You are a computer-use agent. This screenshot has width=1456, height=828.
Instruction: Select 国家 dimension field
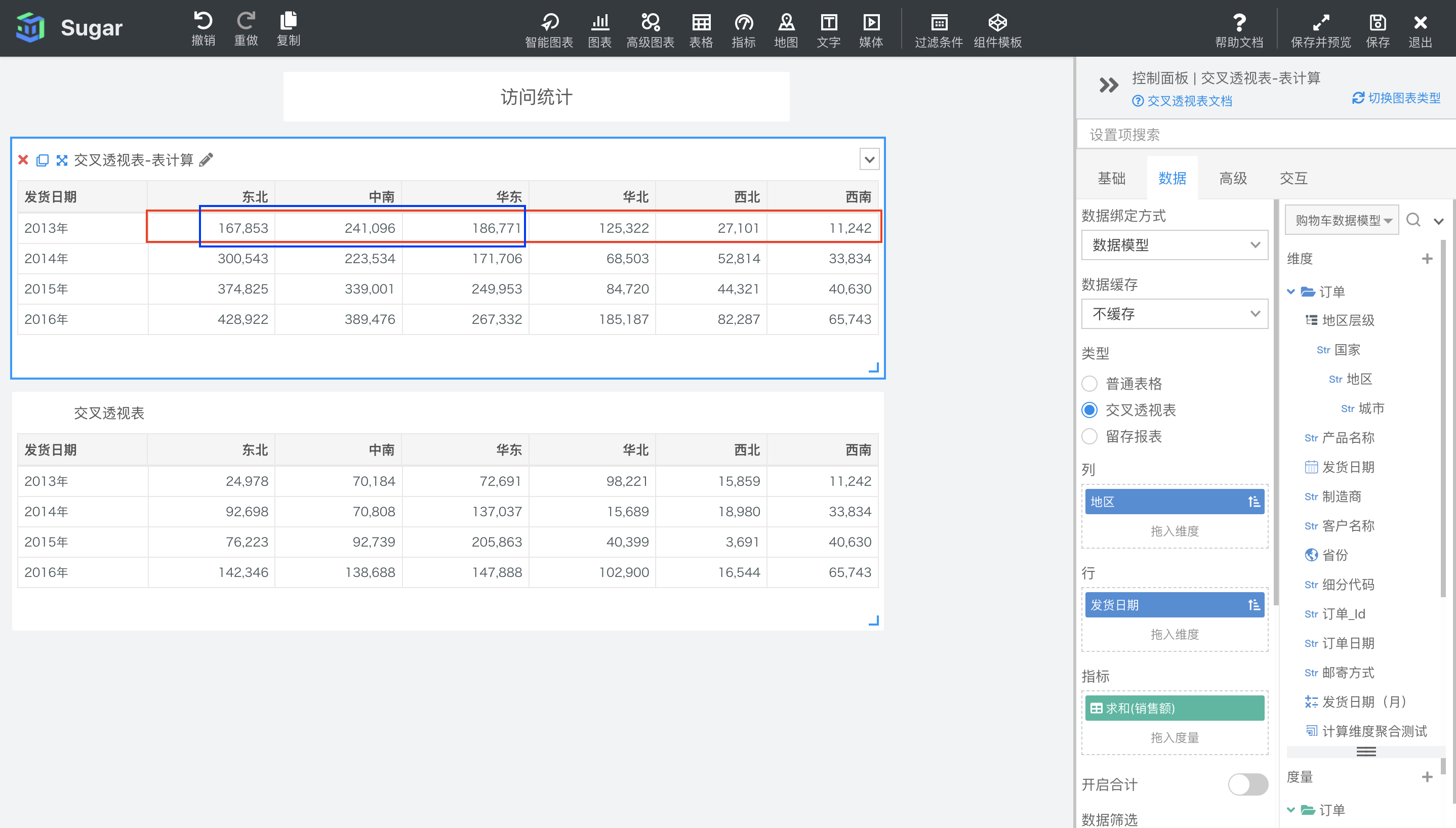[x=1339, y=350]
